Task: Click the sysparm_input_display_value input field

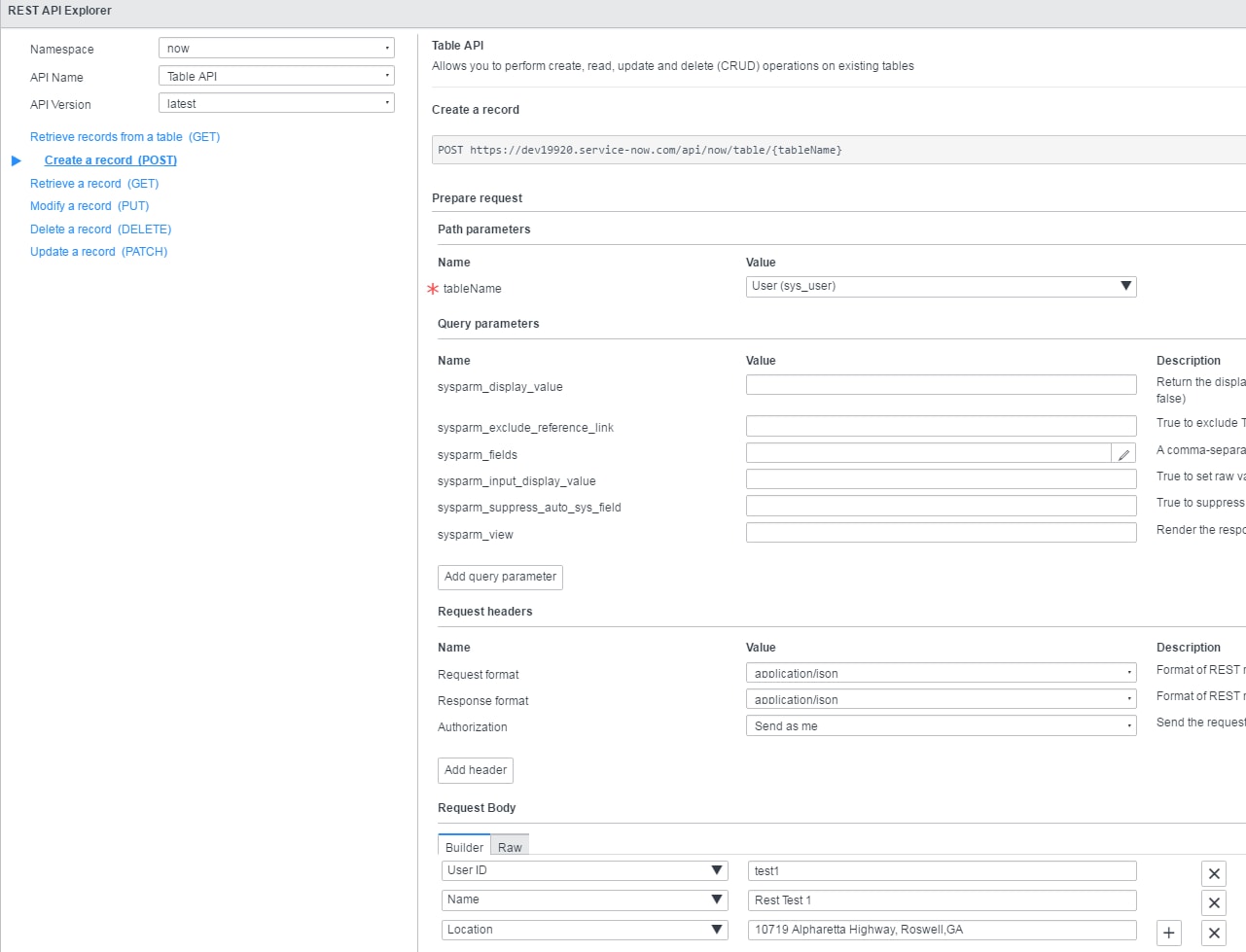Action: click(x=941, y=478)
